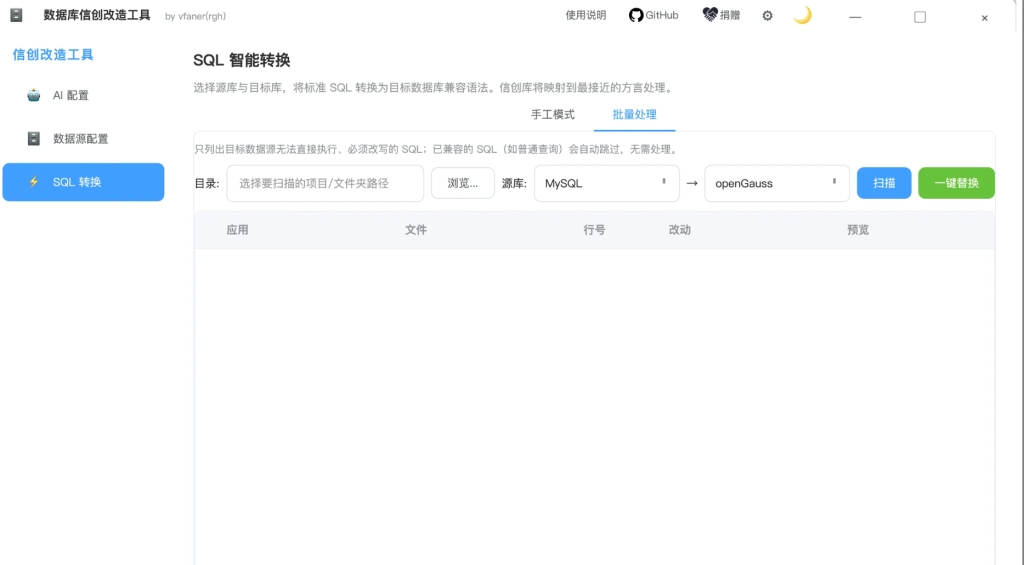This screenshot has height=565, width=1024.
Task: Click the AI 配置 robot icon
Action: point(33,95)
